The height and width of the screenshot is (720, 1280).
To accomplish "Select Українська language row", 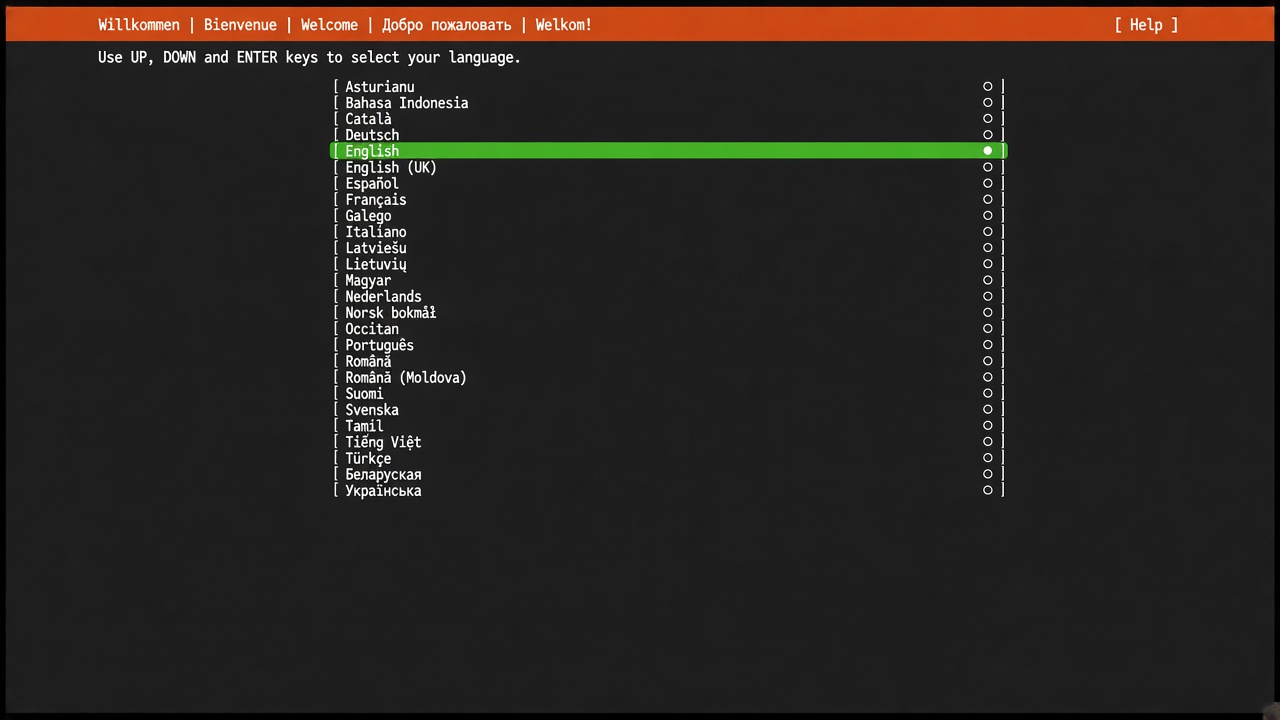I will [x=668, y=491].
